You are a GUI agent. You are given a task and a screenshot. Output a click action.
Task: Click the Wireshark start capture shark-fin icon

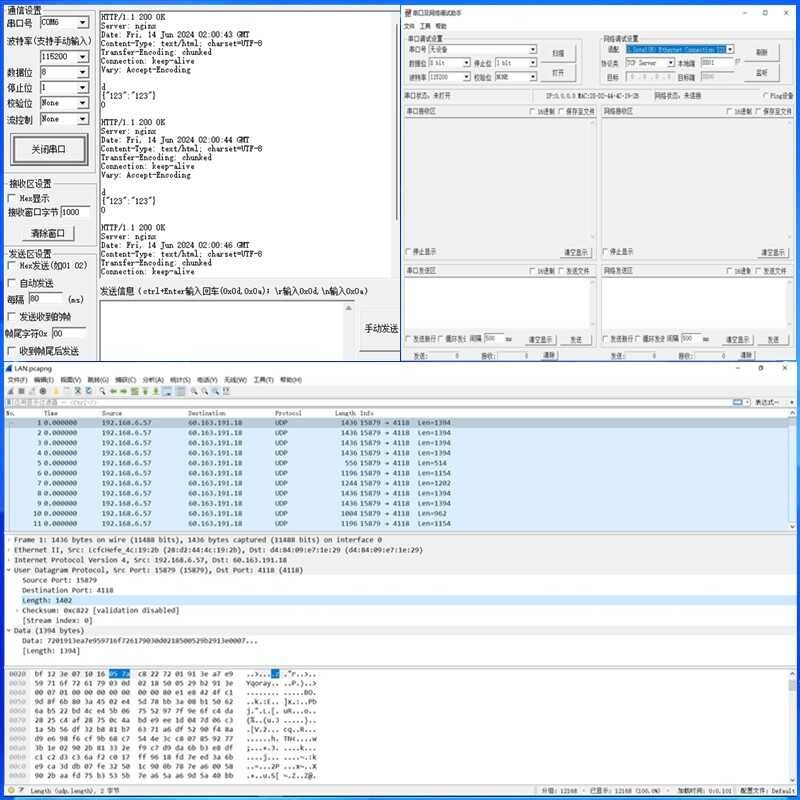[x=10, y=391]
